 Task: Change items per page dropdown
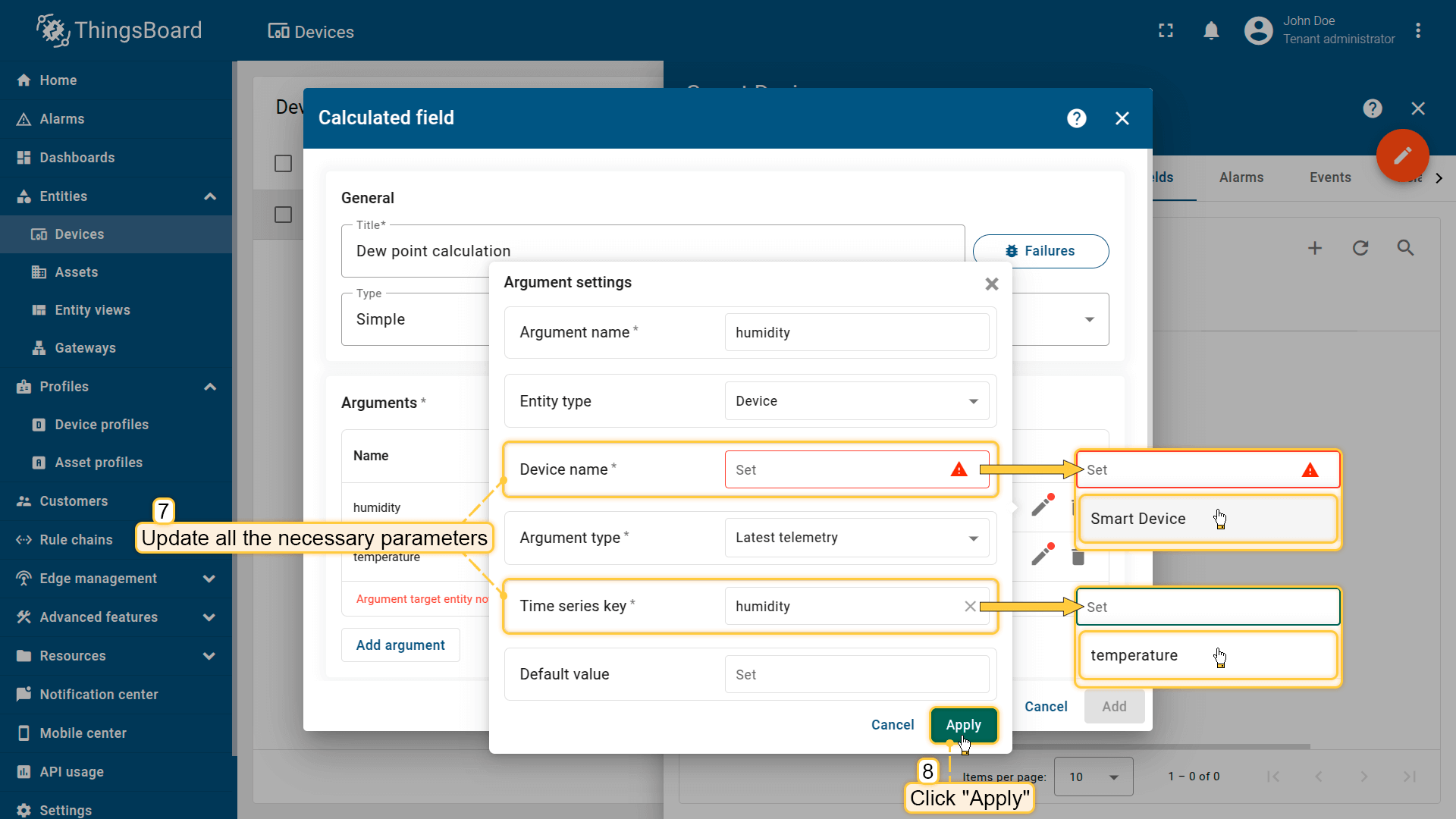point(1093,777)
